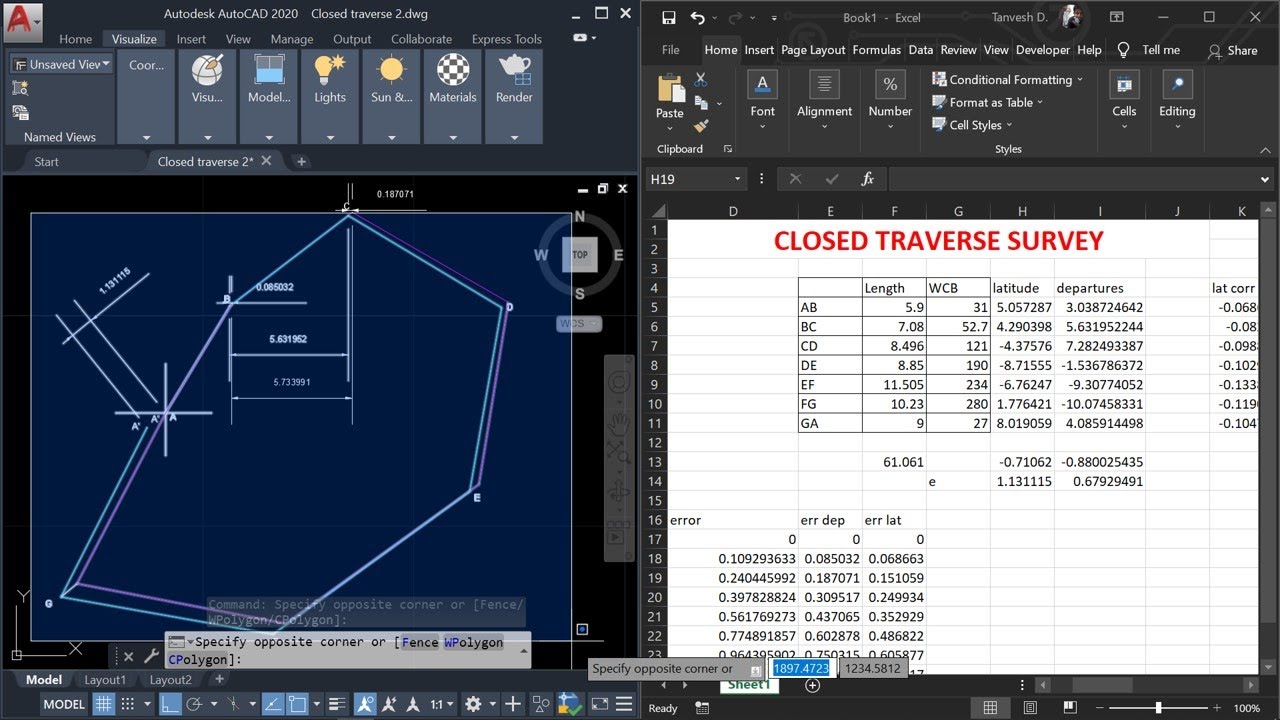Click the Excel zoom slider handle
The height and width of the screenshot is (720, 1280).
coord(1158,708)
